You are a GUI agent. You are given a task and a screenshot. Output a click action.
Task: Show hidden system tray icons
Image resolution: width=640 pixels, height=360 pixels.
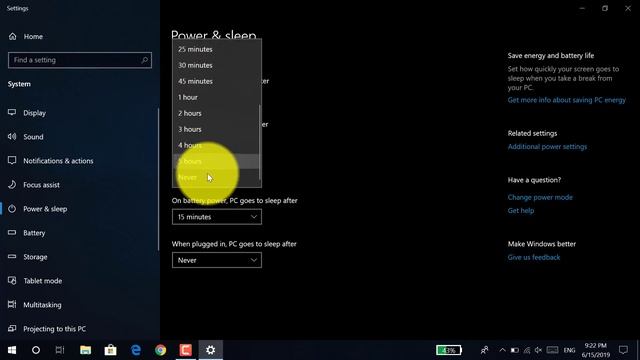(502, 350)
